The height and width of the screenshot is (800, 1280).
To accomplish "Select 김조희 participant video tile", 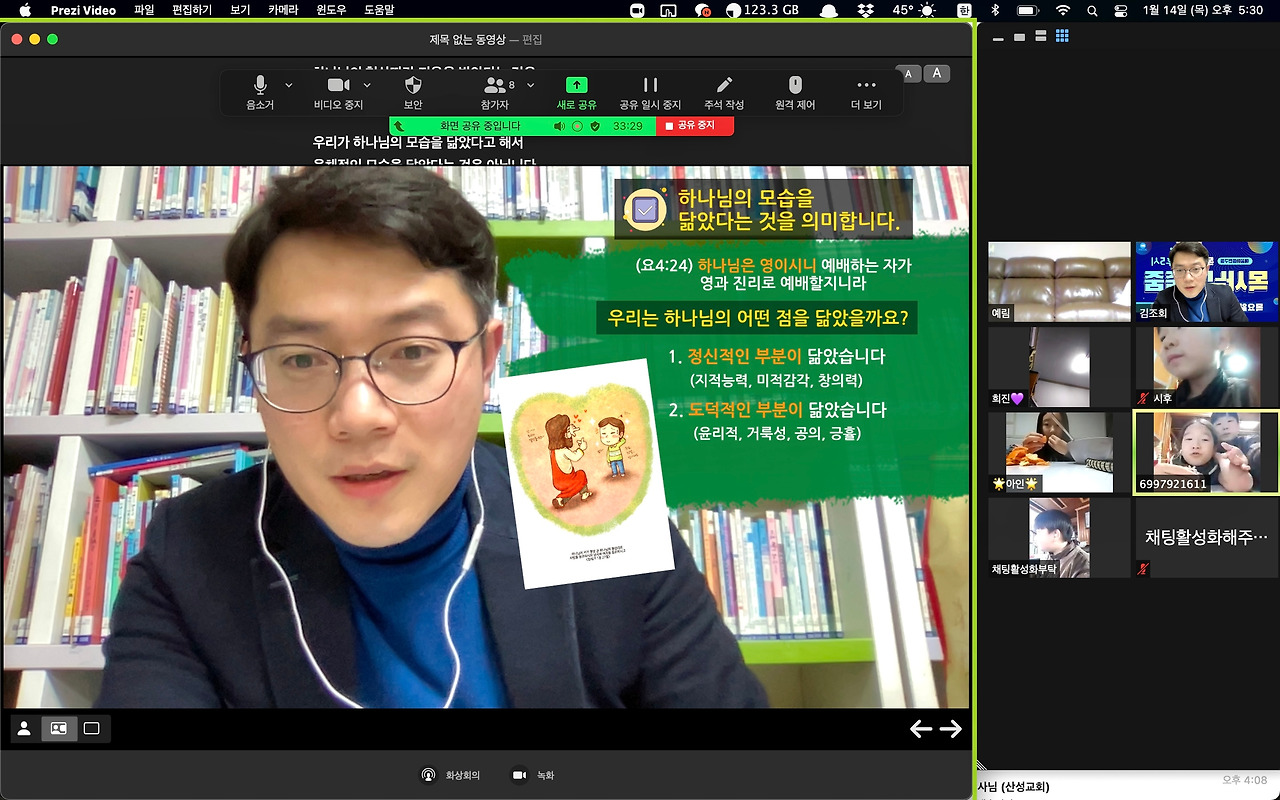I will tap(1206, 282).
